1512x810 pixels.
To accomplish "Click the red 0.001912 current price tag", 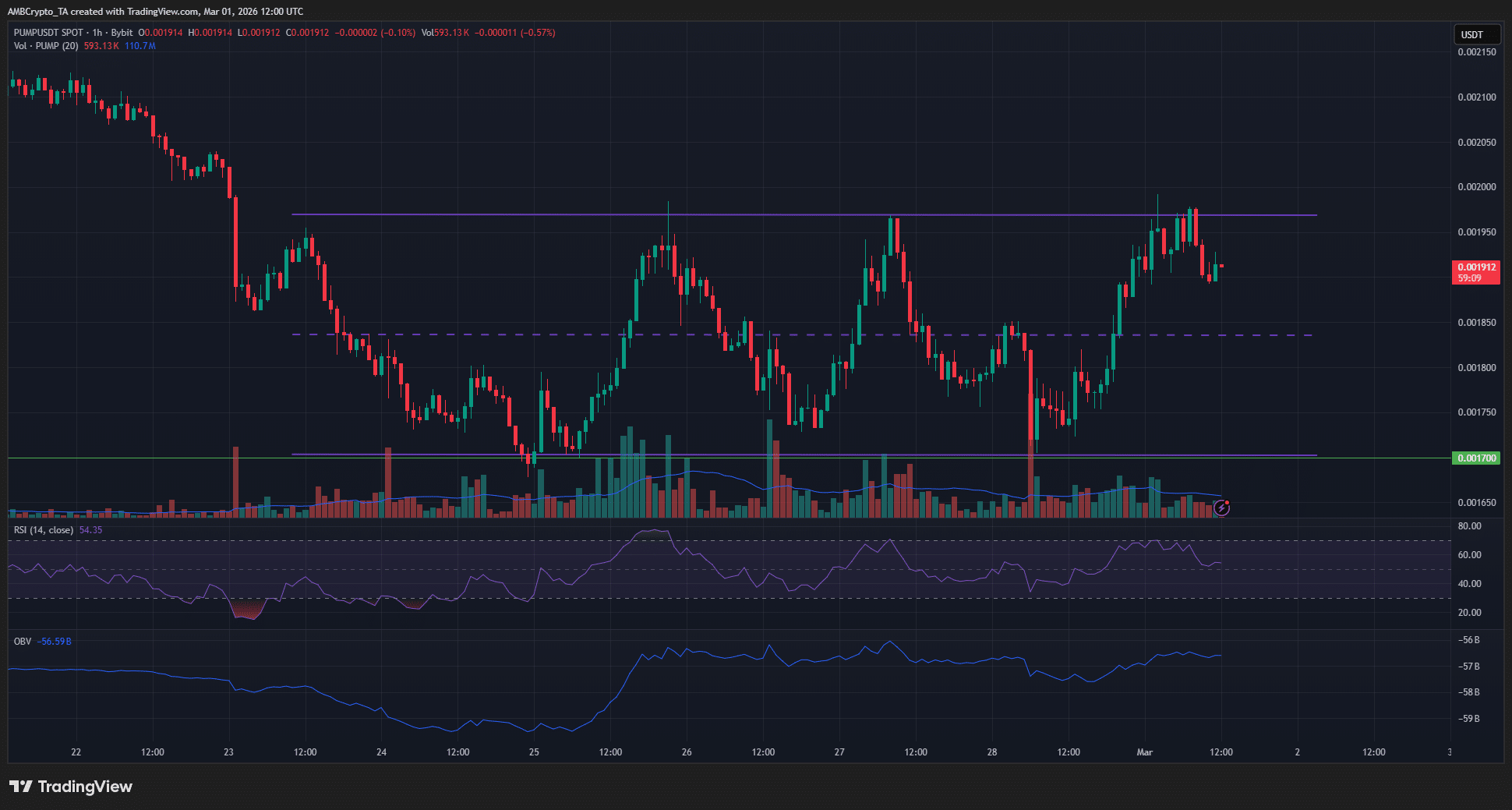I will (1476, 266).
